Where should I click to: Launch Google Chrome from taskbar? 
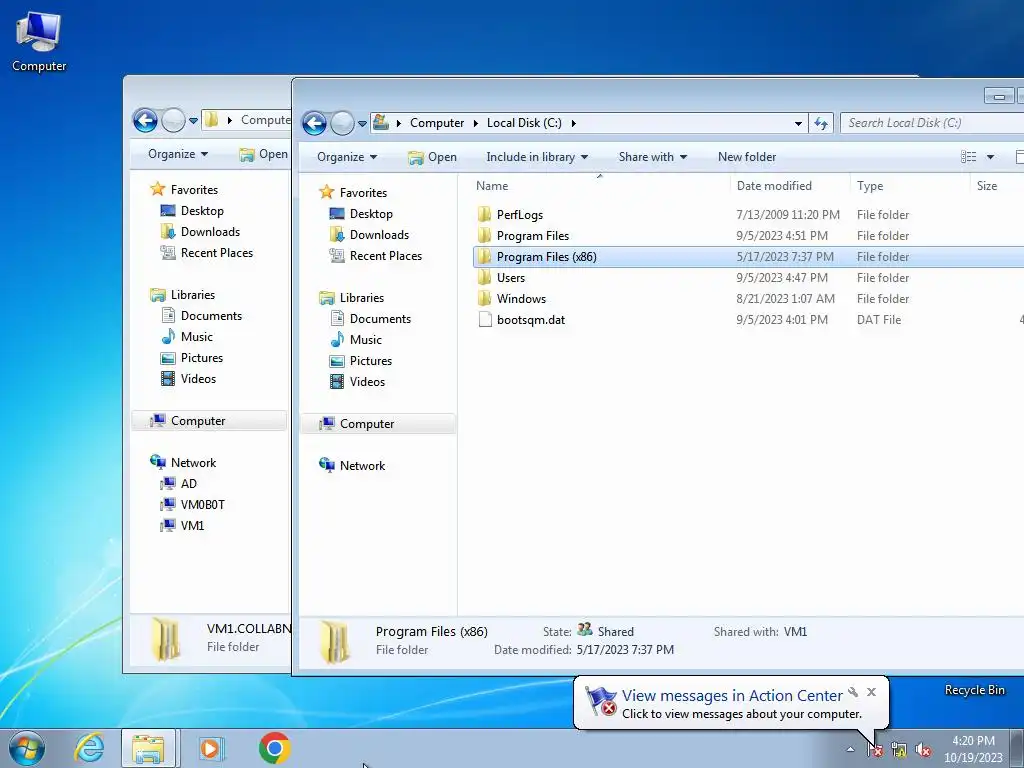(x=275, y=748)
